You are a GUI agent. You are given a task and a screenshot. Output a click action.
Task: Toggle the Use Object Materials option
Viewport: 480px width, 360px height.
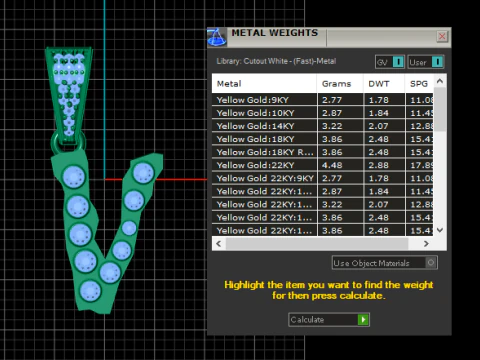[x=385, y=263]
